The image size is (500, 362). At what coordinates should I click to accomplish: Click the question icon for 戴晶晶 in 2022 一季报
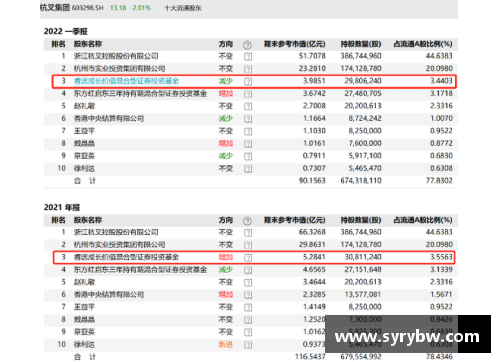[248, 144]
